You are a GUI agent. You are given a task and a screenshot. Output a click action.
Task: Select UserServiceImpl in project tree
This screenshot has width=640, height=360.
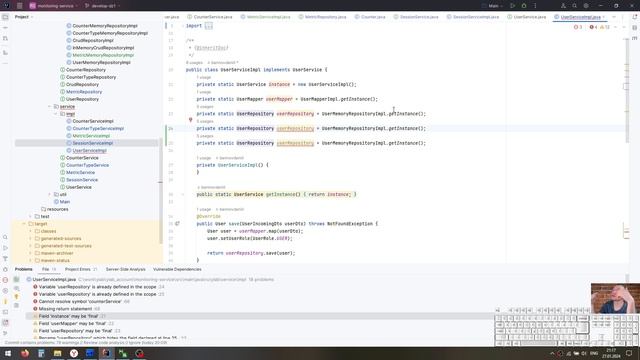[x=87, y=151]
